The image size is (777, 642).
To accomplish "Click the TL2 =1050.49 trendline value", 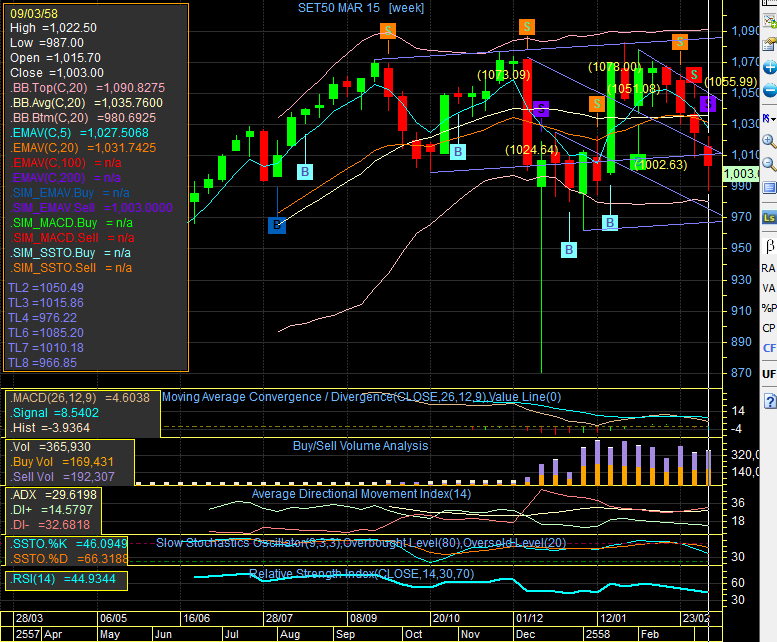I will click(x=46, y=288).
